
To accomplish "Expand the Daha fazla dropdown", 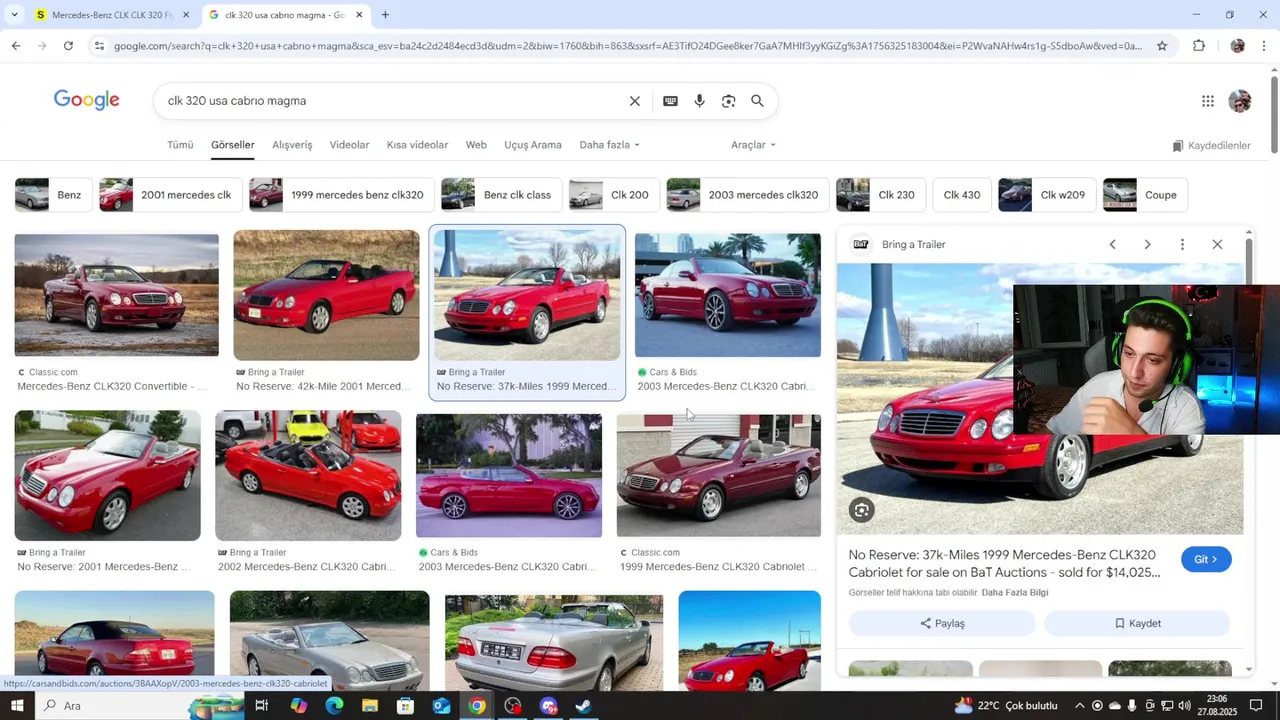I will [609, 145].
